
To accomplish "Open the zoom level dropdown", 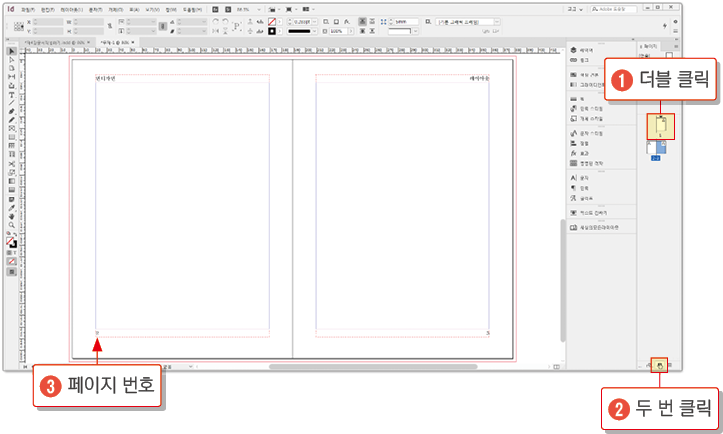I will pos(259,9).
